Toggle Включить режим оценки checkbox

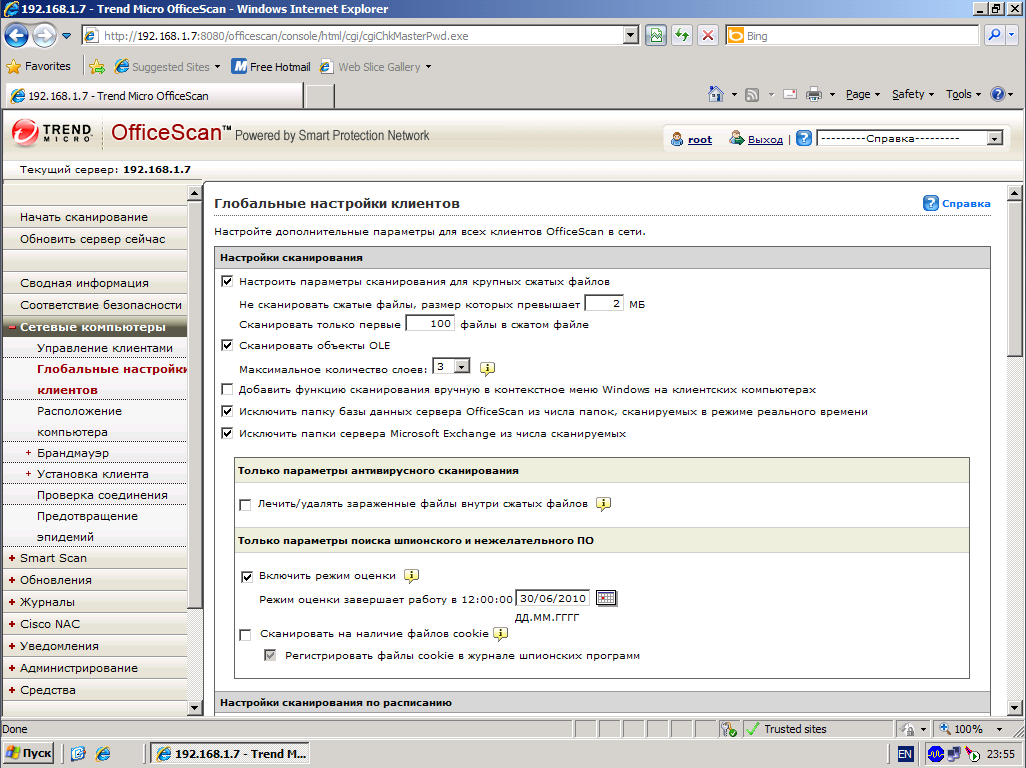coord(247,576)
